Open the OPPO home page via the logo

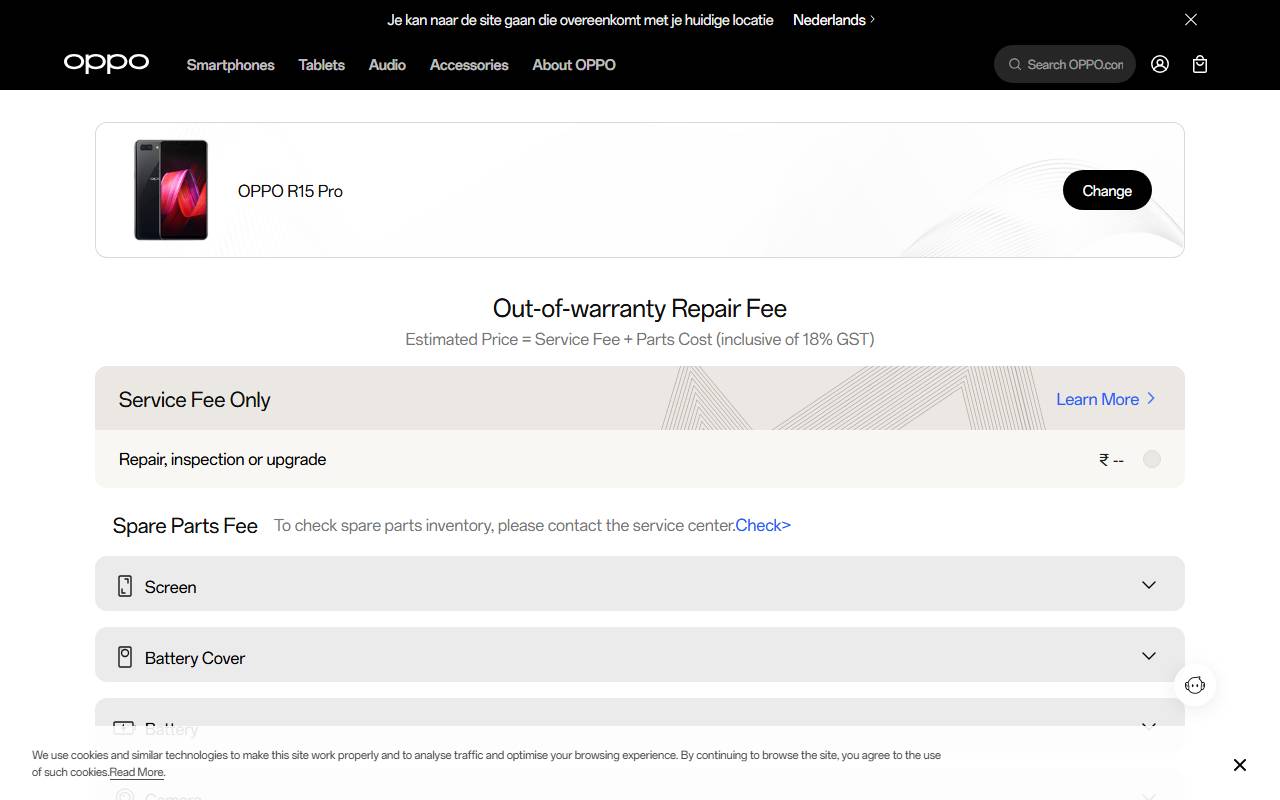pos(106,64)
